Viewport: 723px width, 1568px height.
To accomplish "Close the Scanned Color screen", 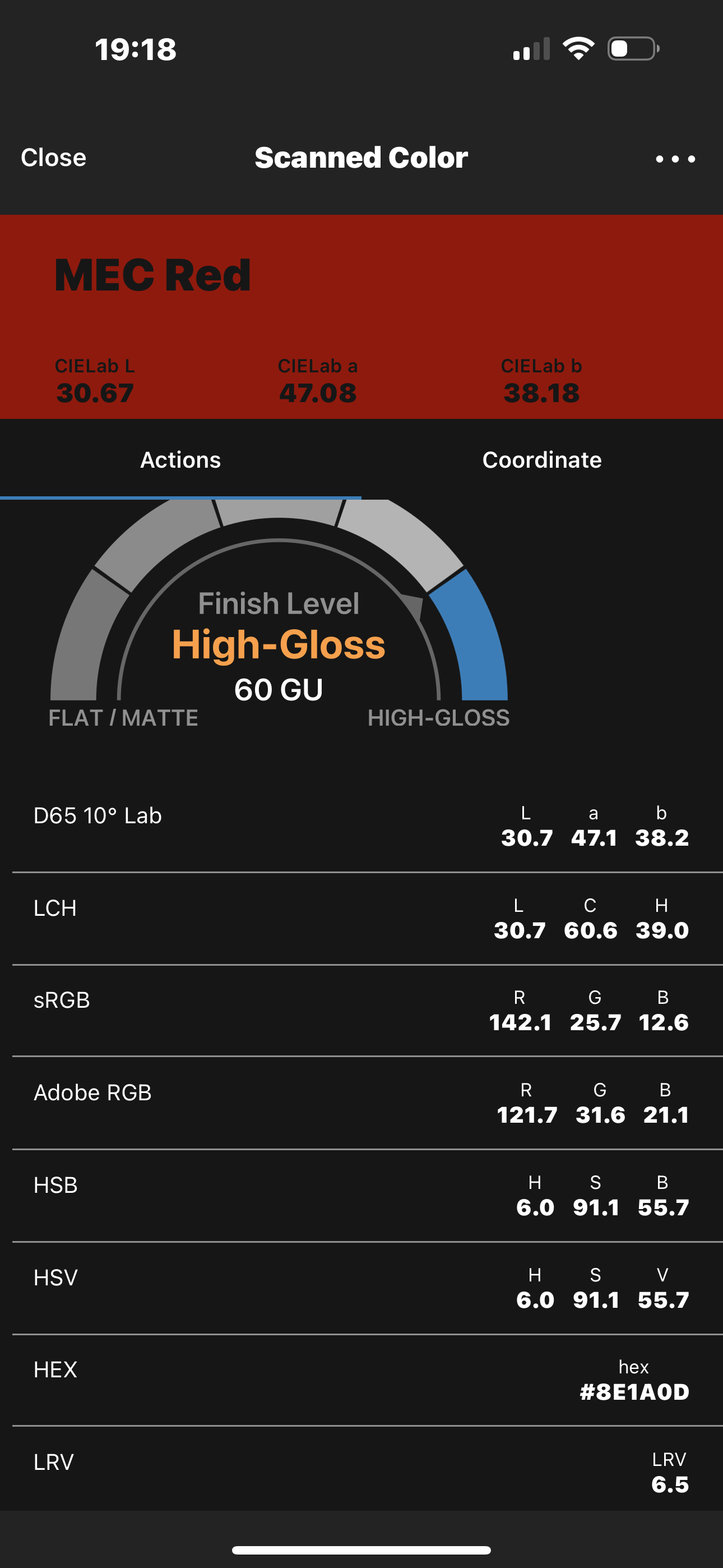I will coord(54,158).
